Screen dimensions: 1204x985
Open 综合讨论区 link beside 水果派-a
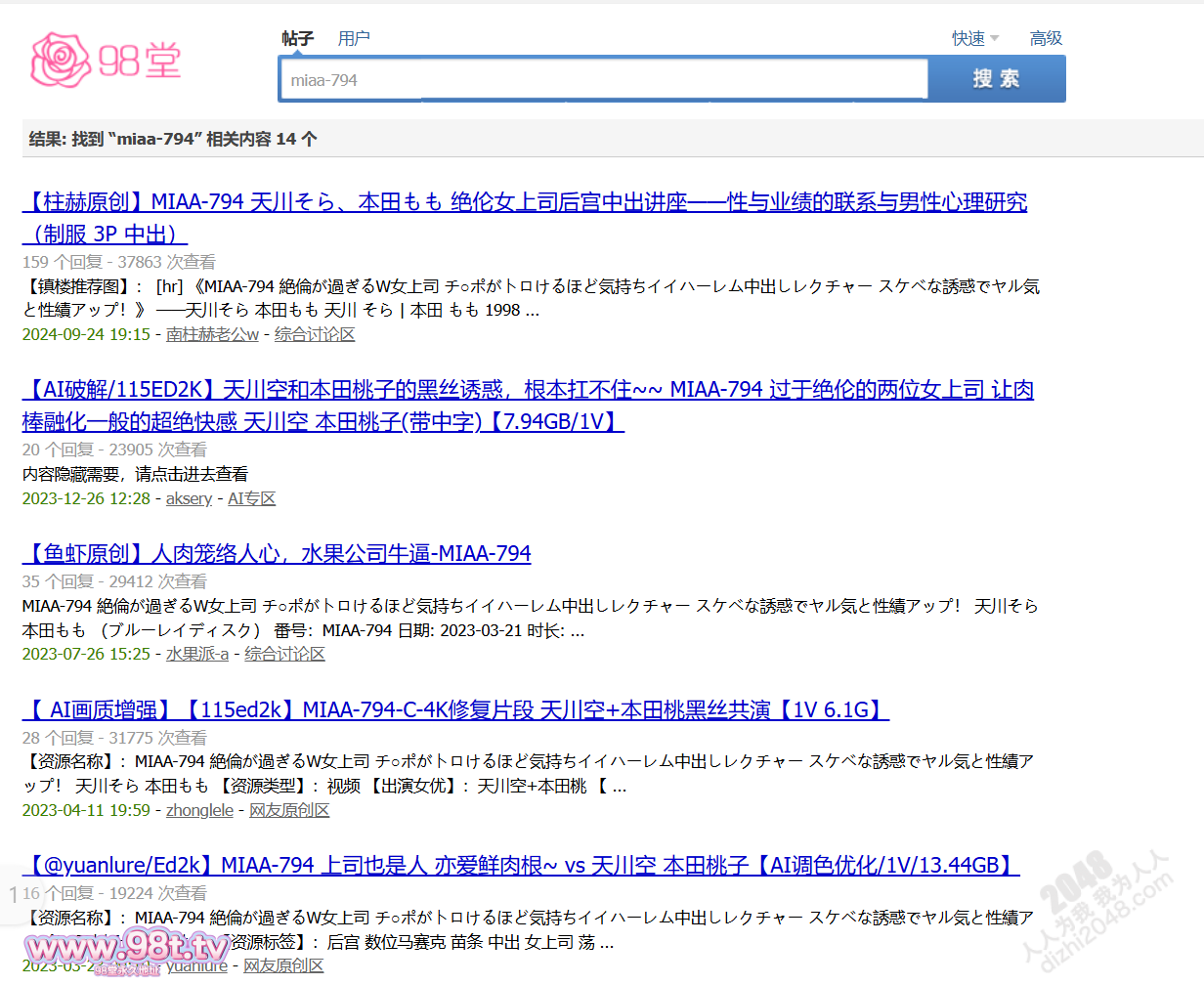pos(284,654)
